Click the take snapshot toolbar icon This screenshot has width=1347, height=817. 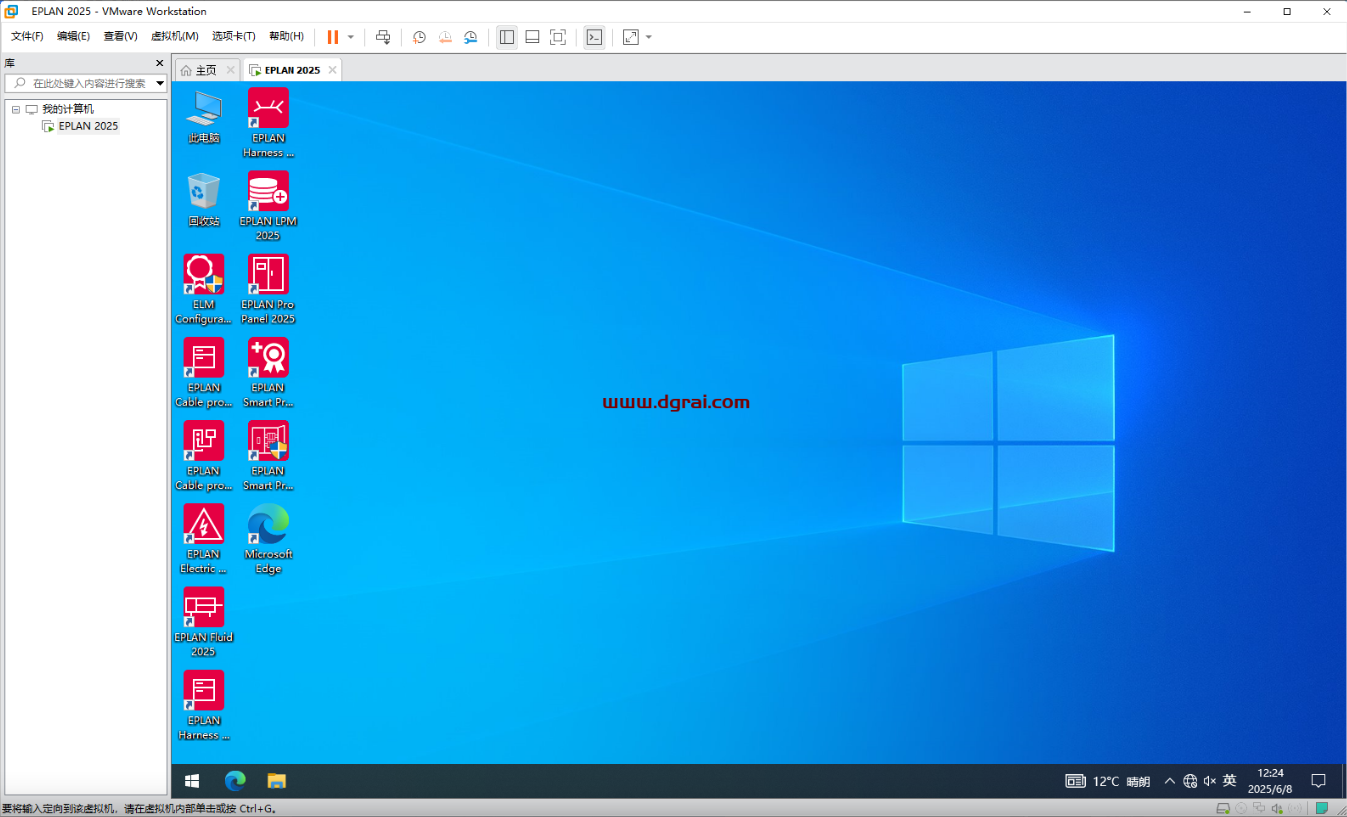click(x=419, y=37)
